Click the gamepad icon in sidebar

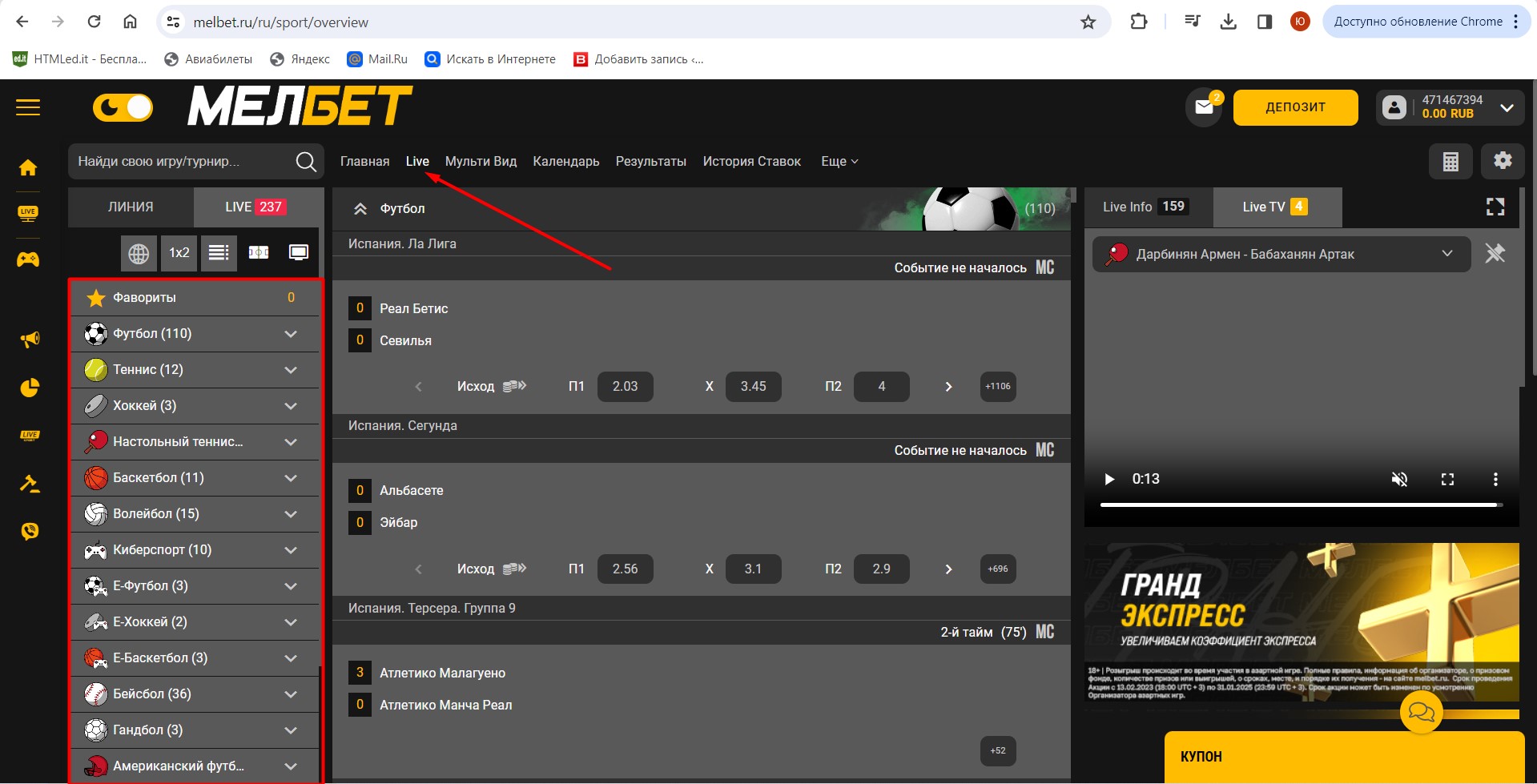coord(28,259)
